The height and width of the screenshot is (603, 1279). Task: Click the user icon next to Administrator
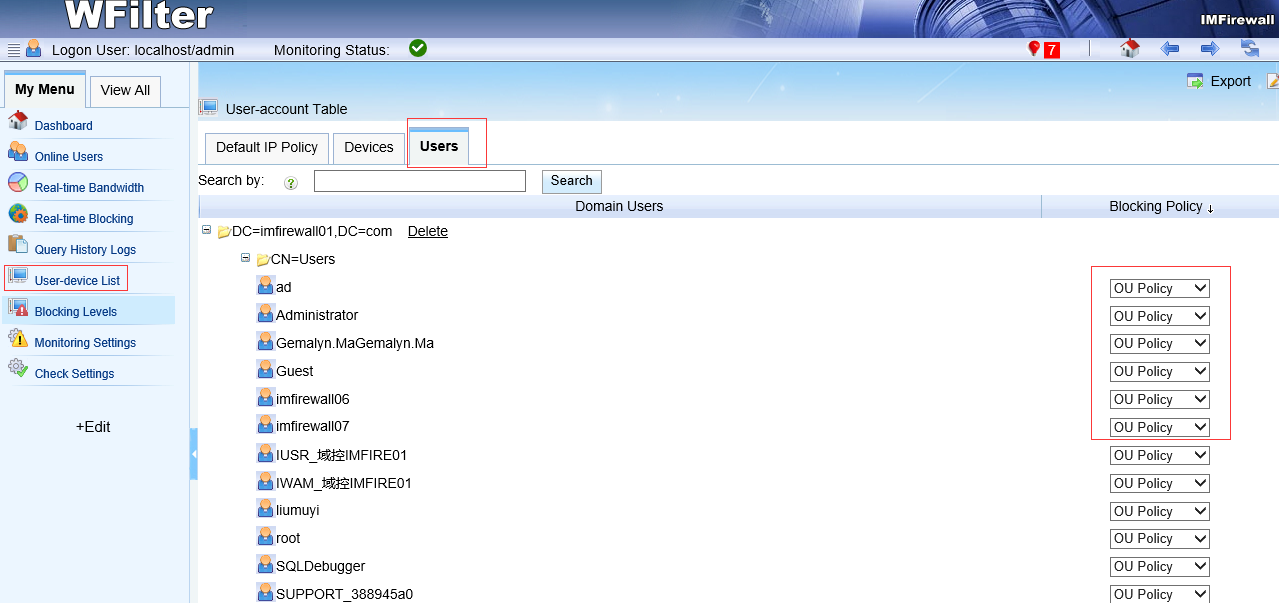[x=265, y=315]
